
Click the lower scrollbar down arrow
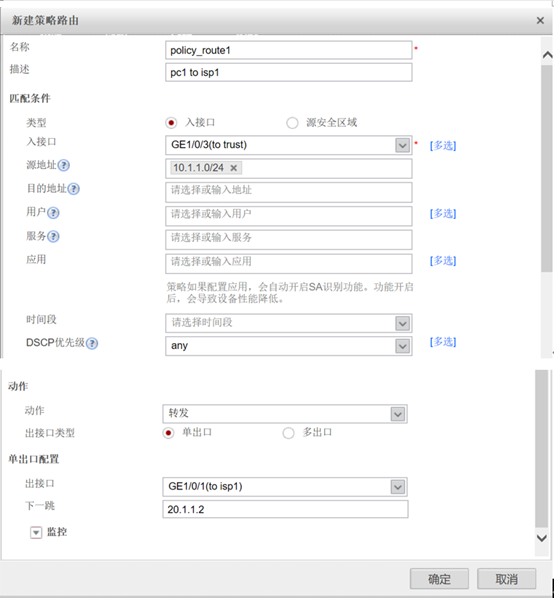[x=542, y=538]
